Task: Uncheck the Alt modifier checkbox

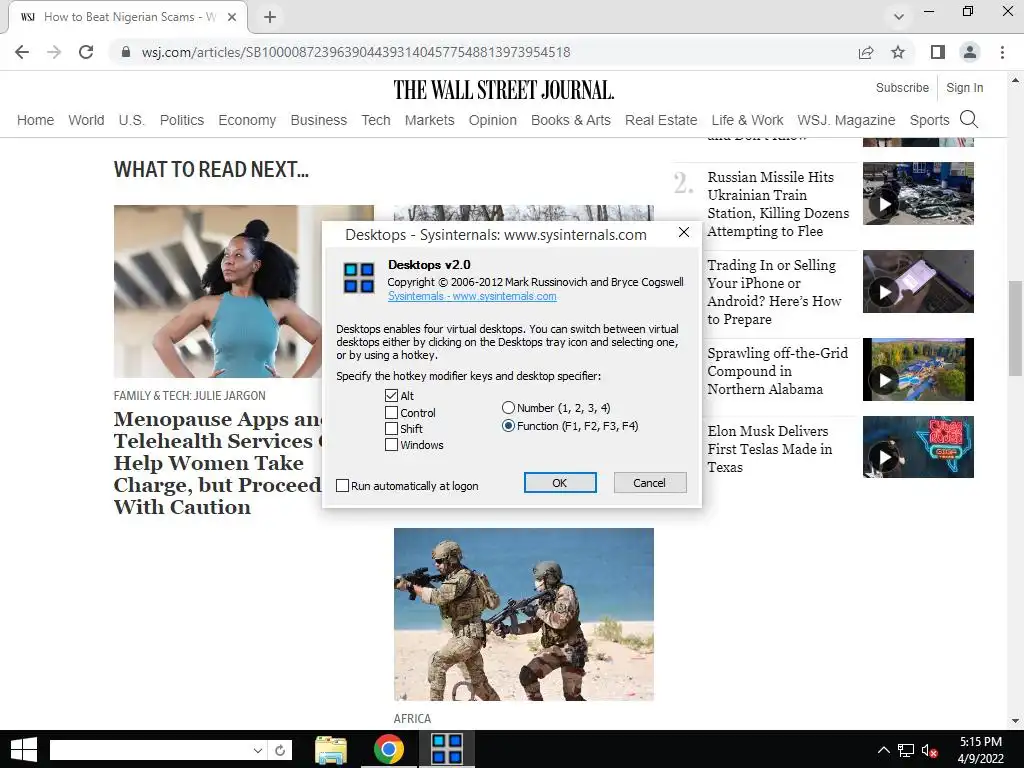Action: (391, 395)
